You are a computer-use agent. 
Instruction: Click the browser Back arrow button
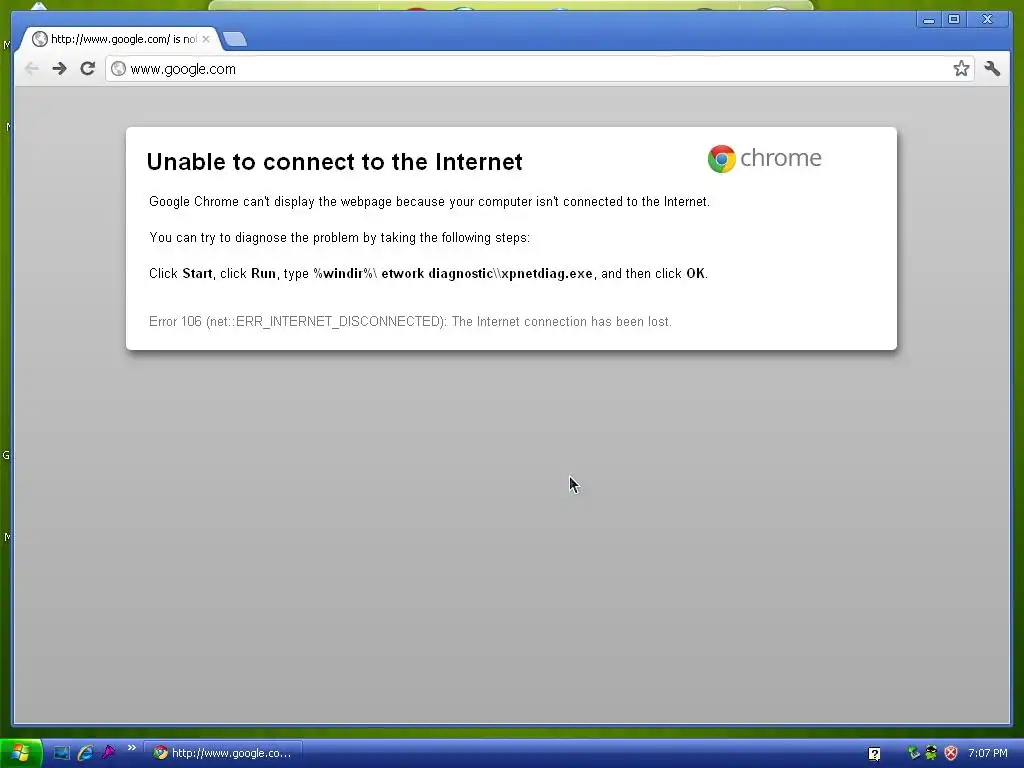point(31,69)
